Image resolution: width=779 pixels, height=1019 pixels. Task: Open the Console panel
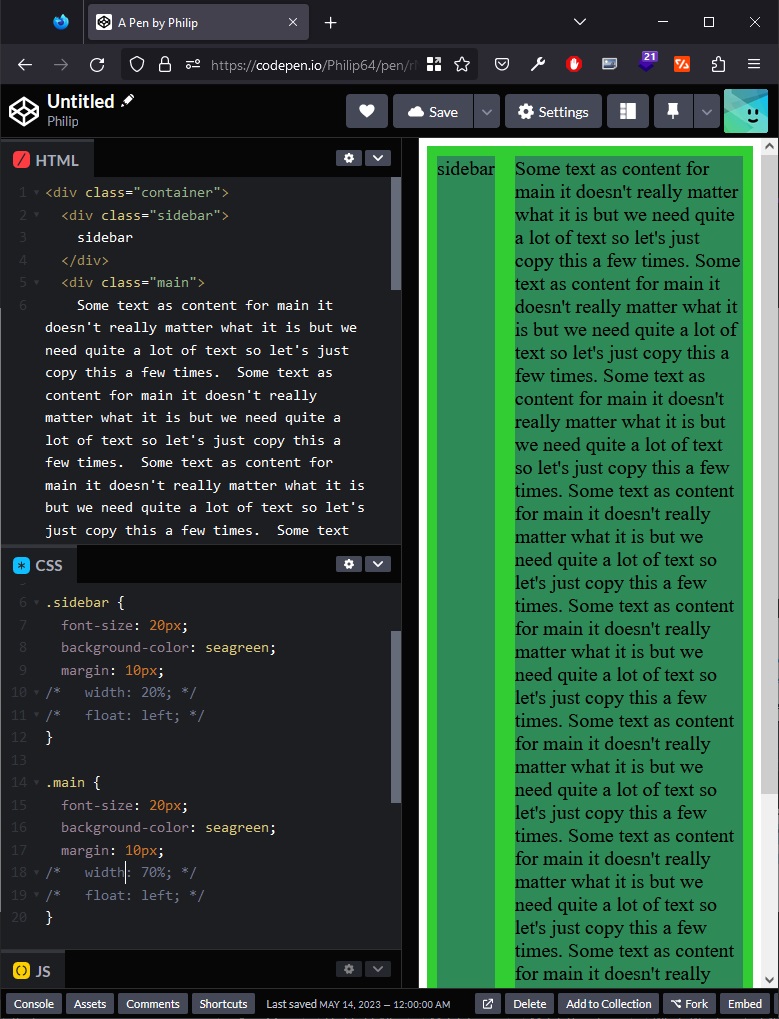pos(34,1004)
